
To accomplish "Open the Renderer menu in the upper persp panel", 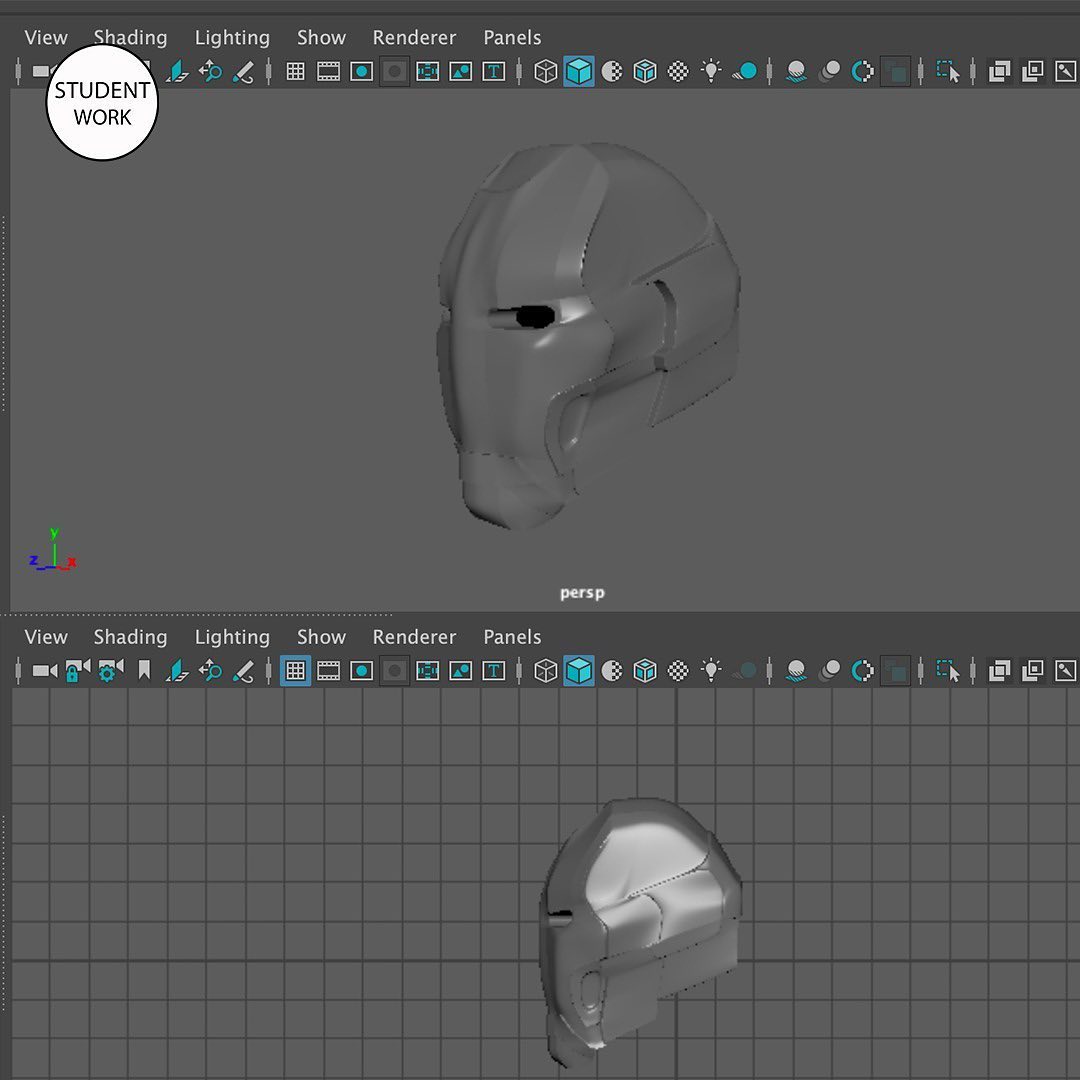I will pos(414,38).
